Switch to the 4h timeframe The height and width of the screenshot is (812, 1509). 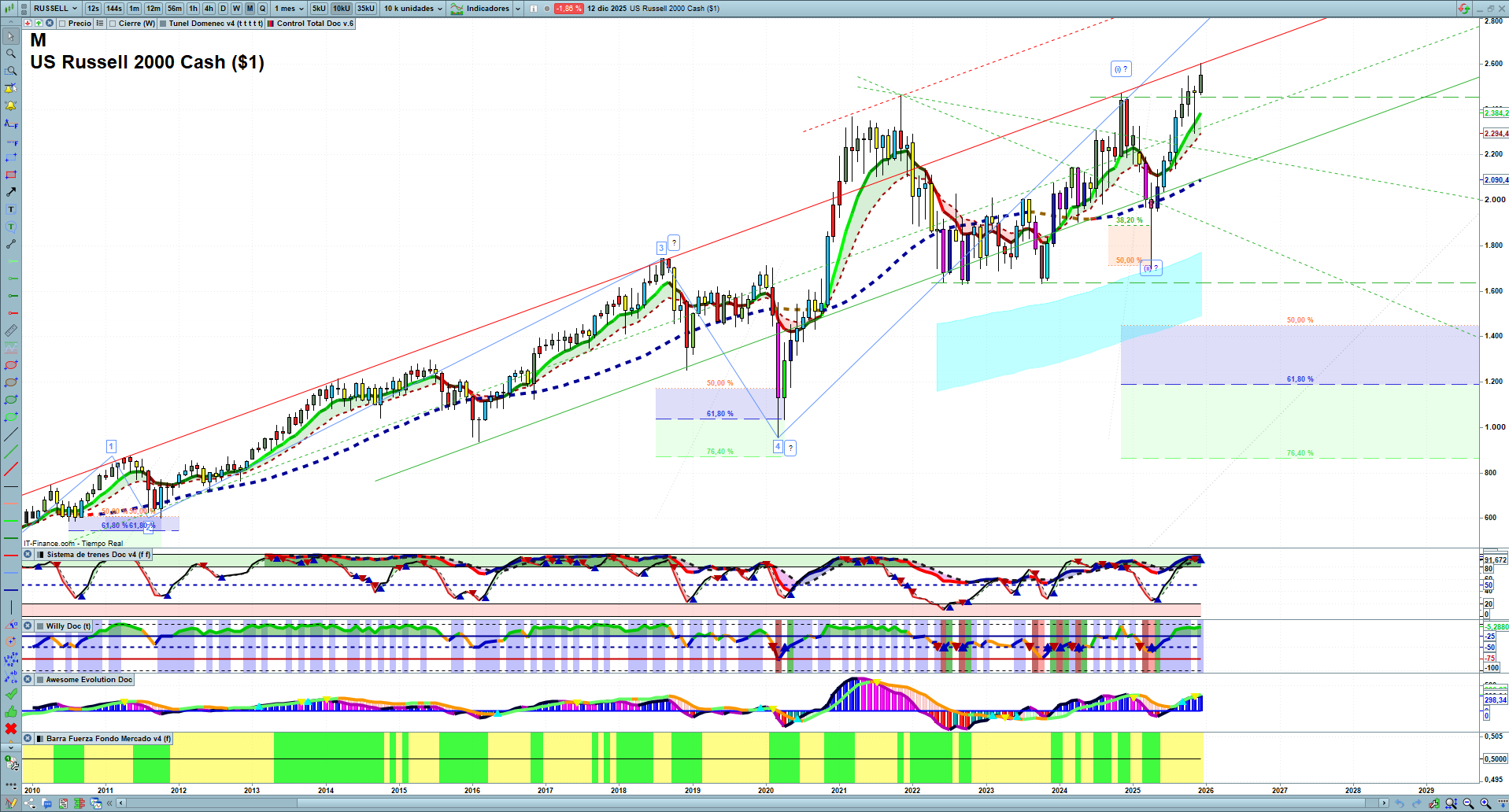209,9
